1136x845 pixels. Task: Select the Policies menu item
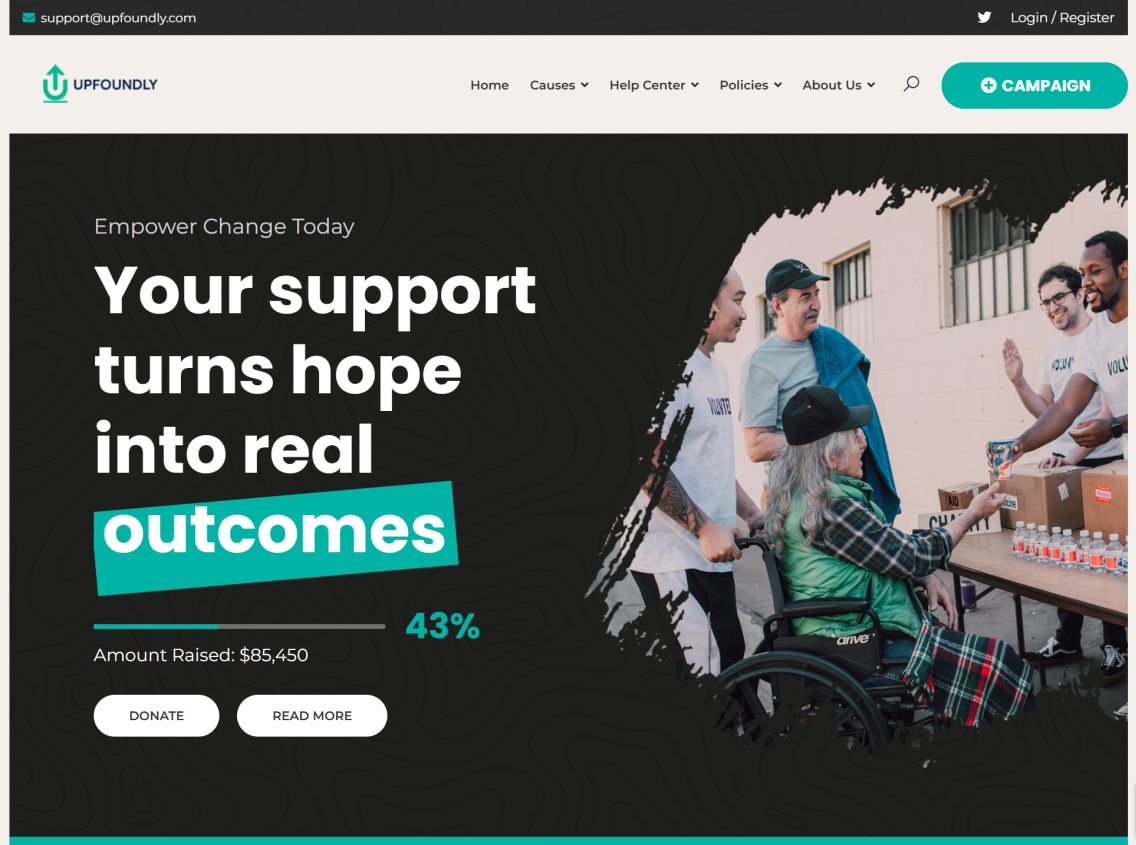(x=743, y=85)
